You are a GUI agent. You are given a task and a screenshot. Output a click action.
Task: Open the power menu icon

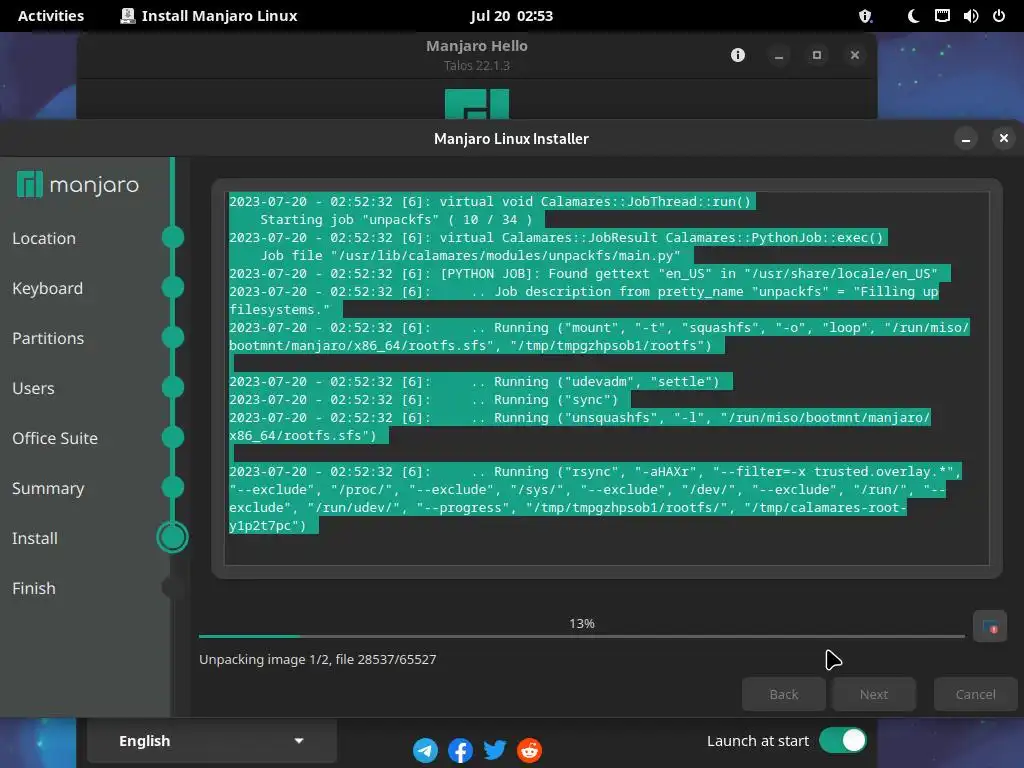(x=999, y=16)
